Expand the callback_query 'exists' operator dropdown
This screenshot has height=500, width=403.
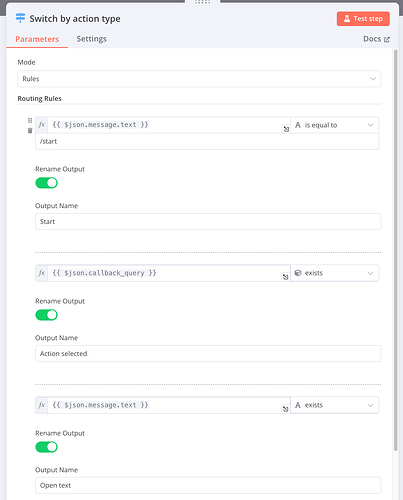[x=334, y=273]
